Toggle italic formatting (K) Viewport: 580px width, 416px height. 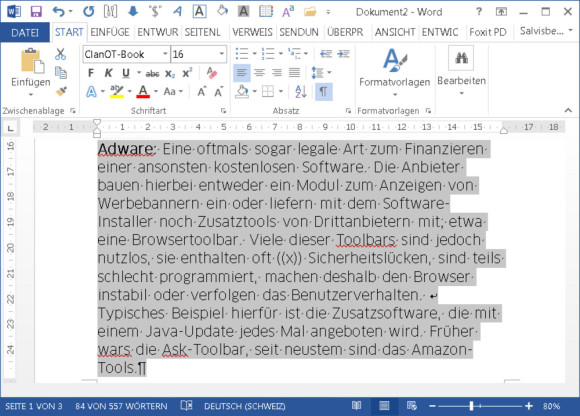click(x=108, y=73)
